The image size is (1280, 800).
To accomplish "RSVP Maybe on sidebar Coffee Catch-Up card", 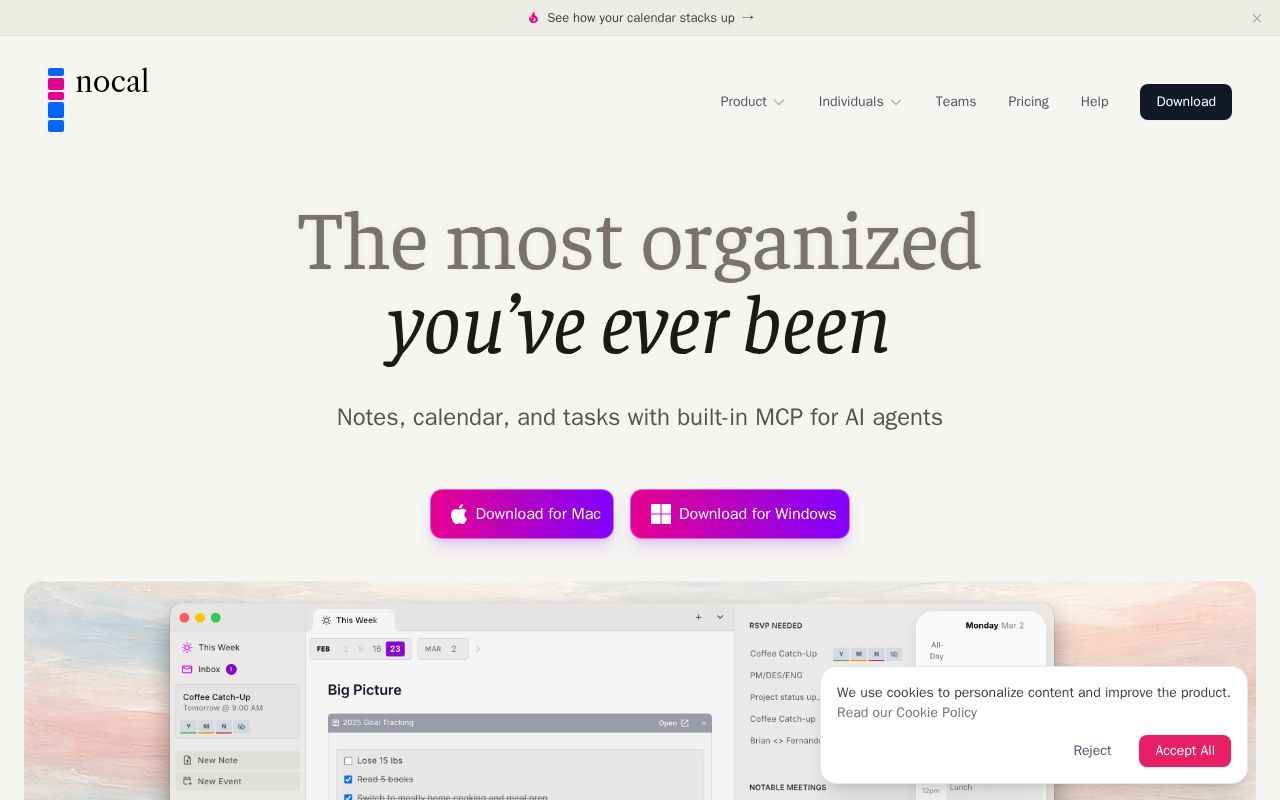I will pos(206,727).
